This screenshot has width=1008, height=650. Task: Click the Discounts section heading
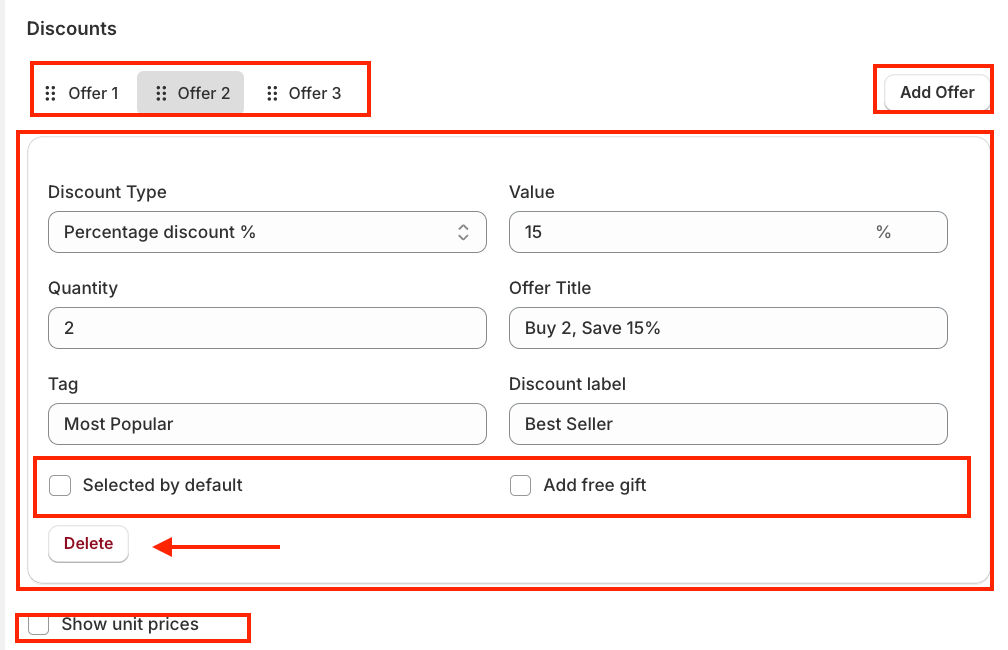72,29
